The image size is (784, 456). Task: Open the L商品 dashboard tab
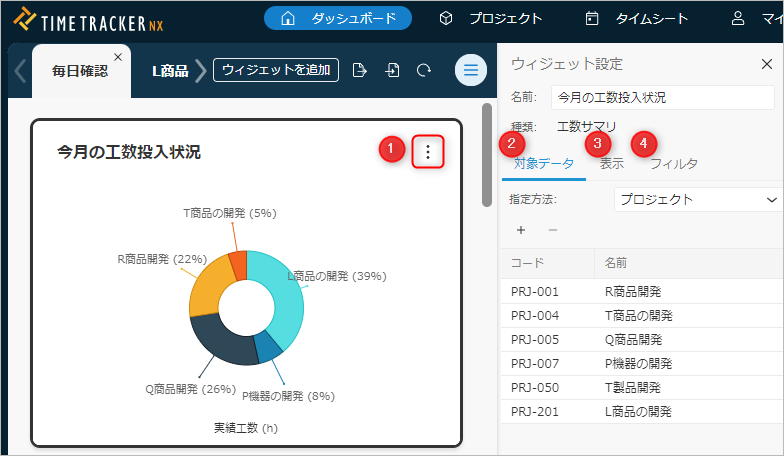(x=169, y=71)
